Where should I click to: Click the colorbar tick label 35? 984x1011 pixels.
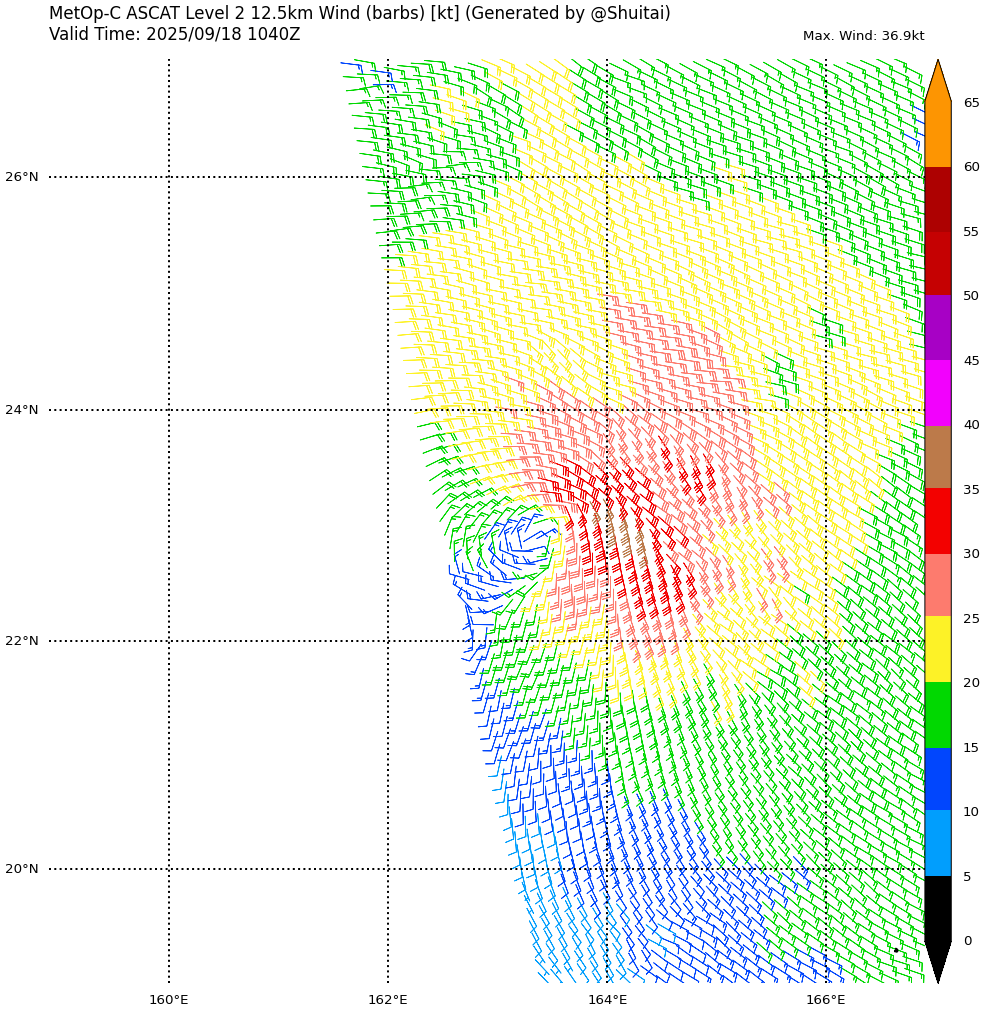(971, 489)
